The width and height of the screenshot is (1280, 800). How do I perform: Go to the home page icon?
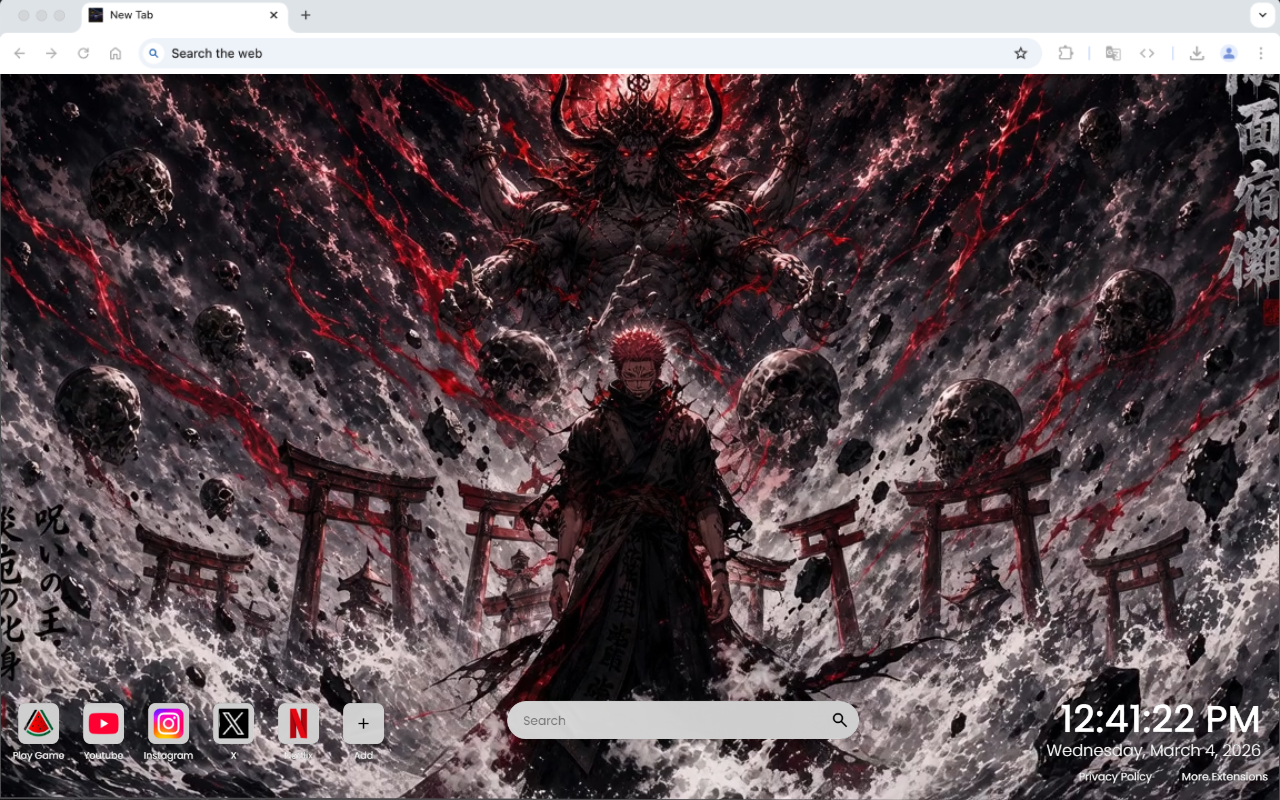pyautogui.click(x=116, y=53)
